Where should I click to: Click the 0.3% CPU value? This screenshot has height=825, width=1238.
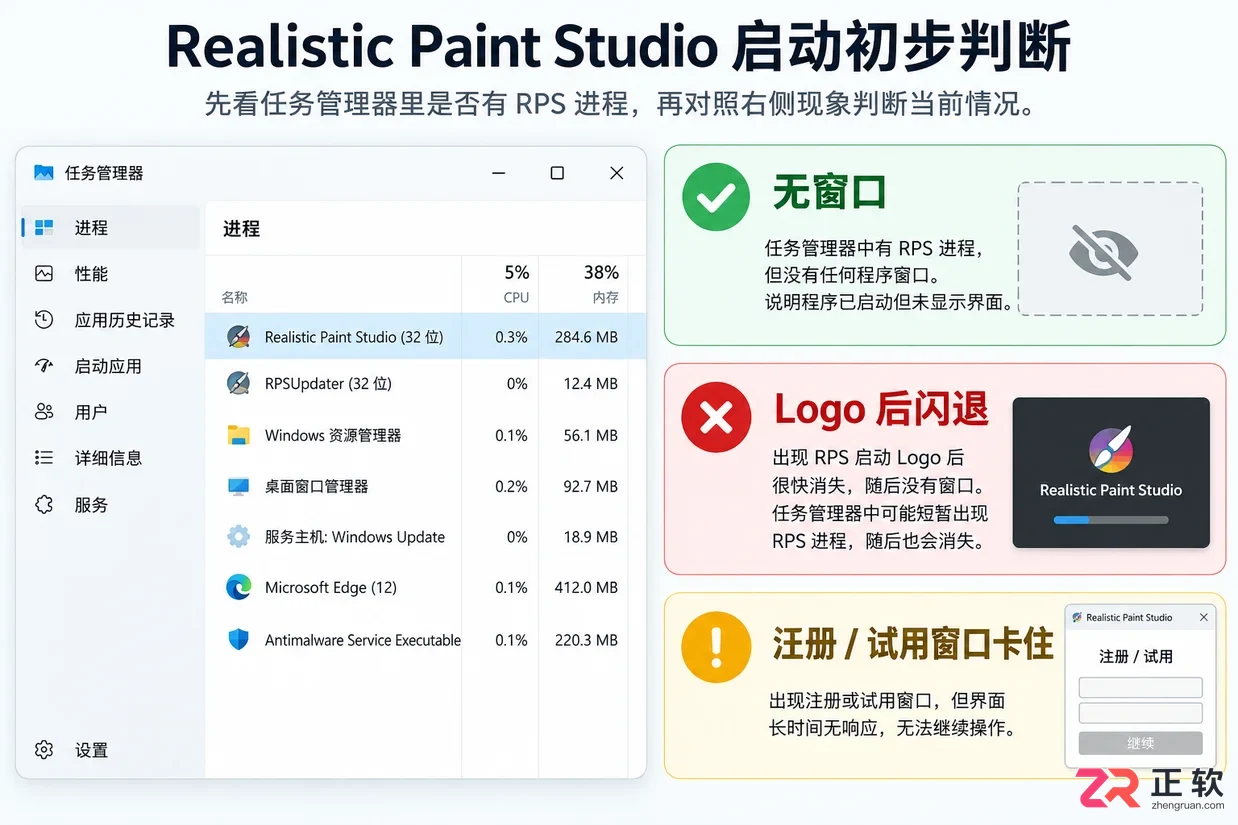pyautogui.click(x=511, y=337)
